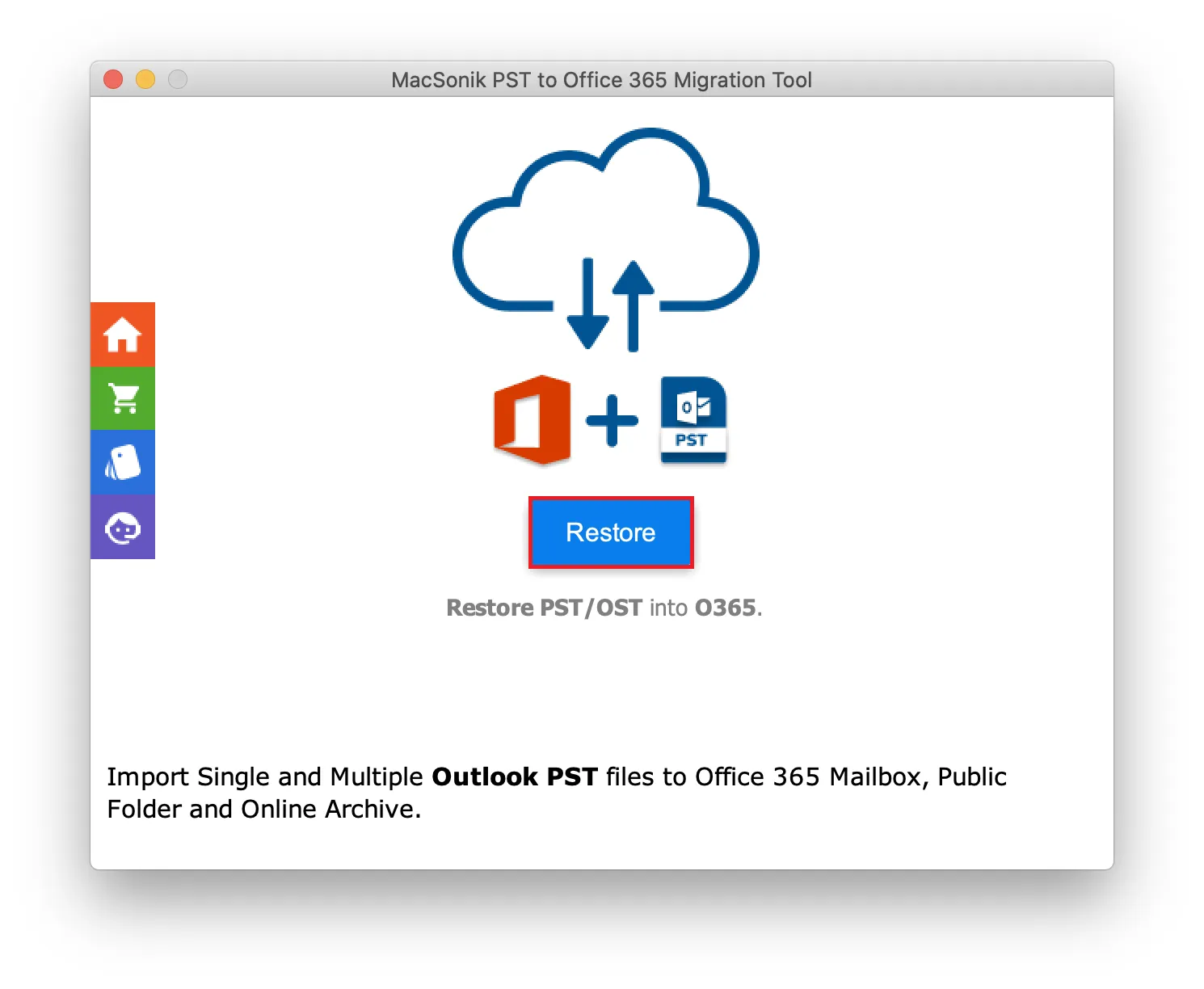Click the plus sign between Office and PST
This screenshot has width=1204, height=989.
612,419
